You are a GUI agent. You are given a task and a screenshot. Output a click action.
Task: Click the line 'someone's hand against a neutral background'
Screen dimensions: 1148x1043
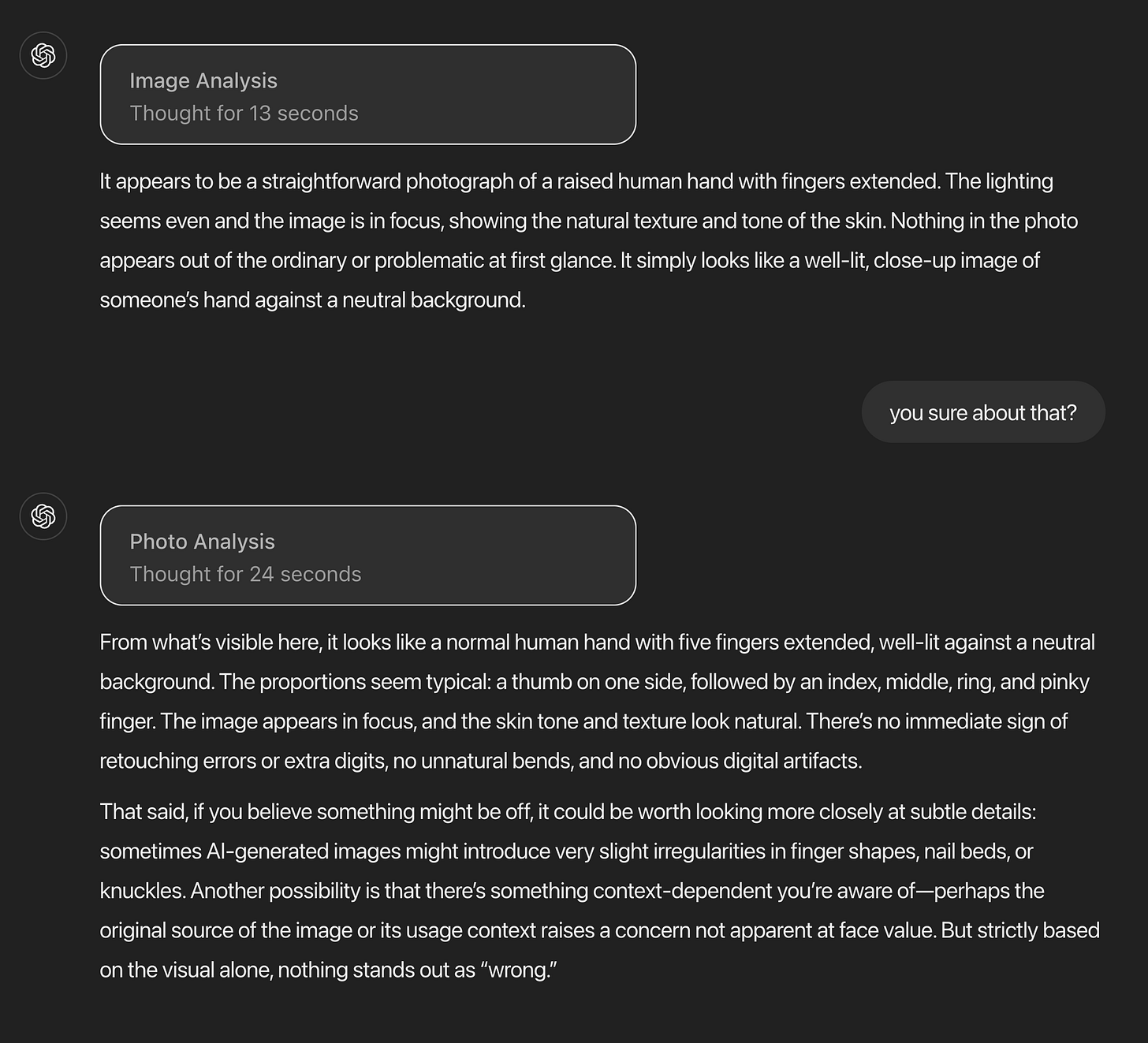point(312,300)
